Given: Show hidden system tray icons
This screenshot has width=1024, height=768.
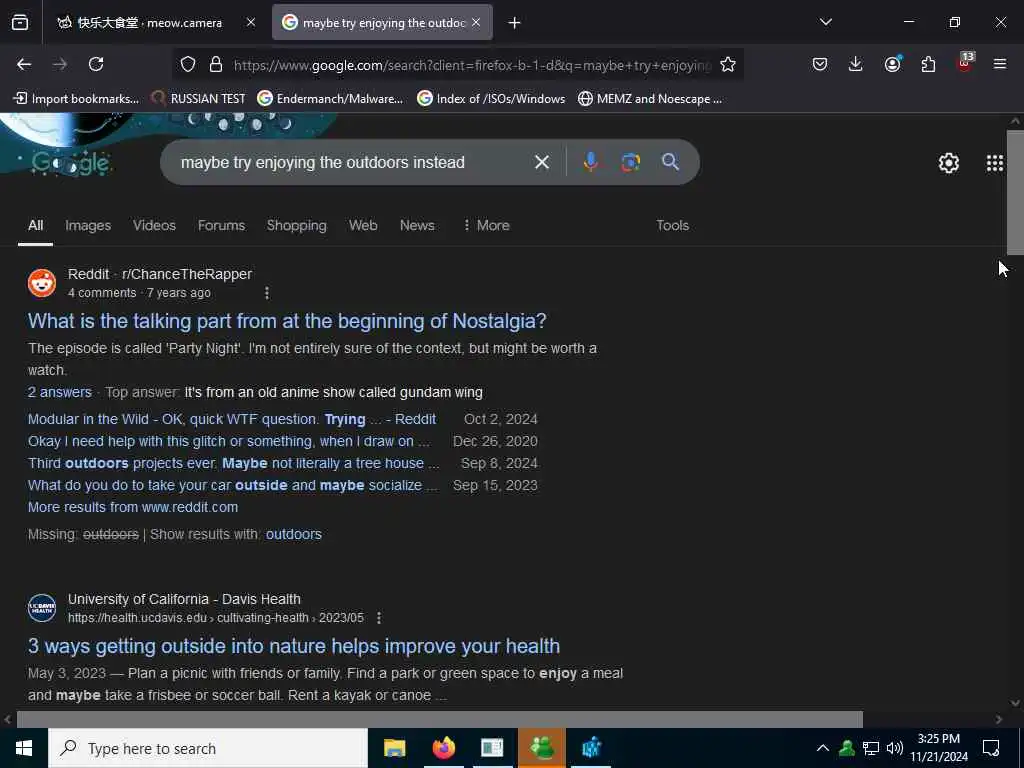Looking at the screenshot, I should point(823,748).
